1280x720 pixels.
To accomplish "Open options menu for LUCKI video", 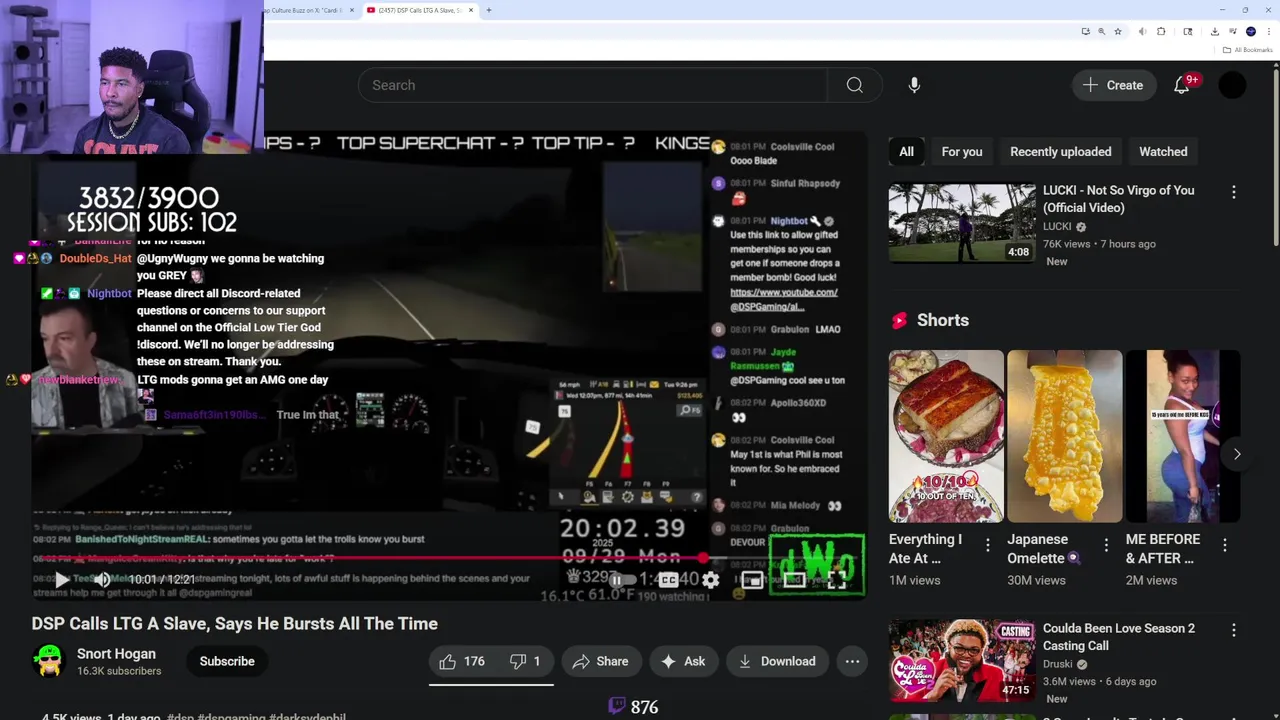I will (1233, 192).
